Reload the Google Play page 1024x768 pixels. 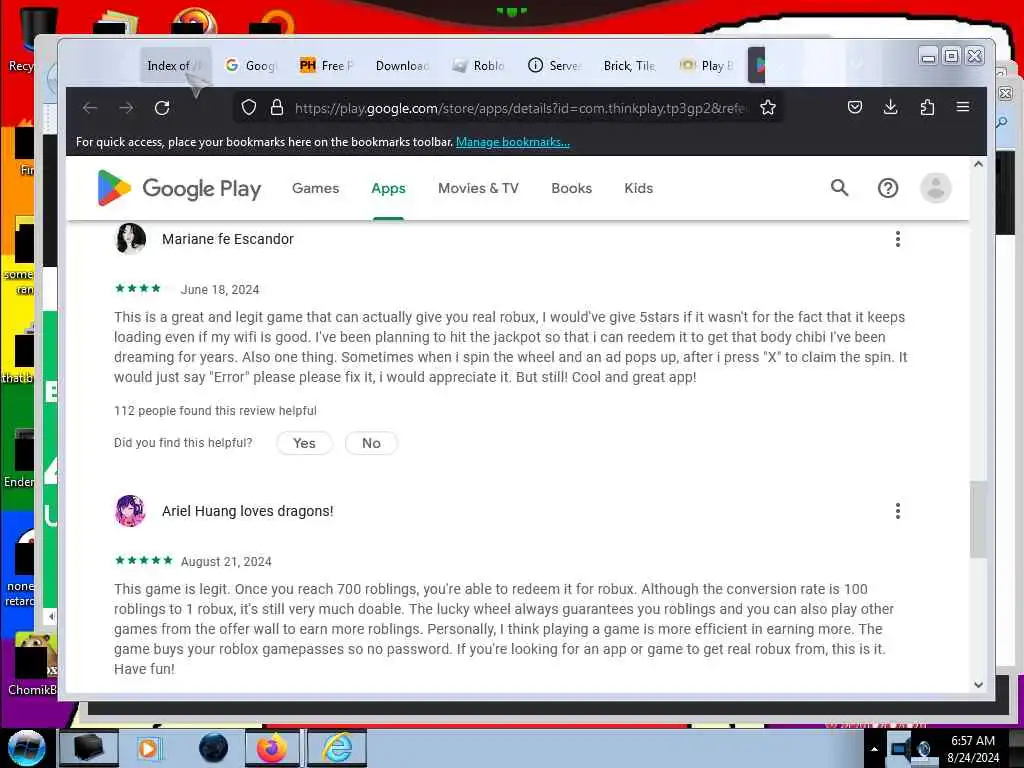click(162, 108)
